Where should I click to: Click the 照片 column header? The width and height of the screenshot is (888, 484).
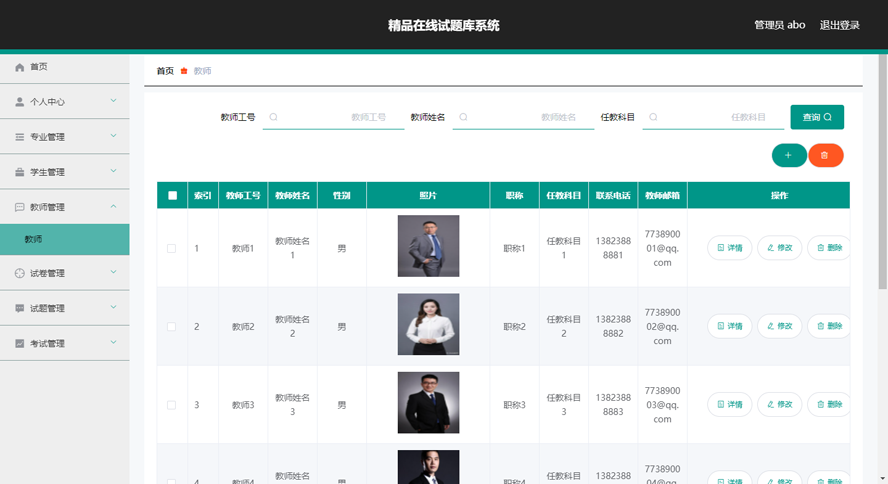tap(428, 195)
